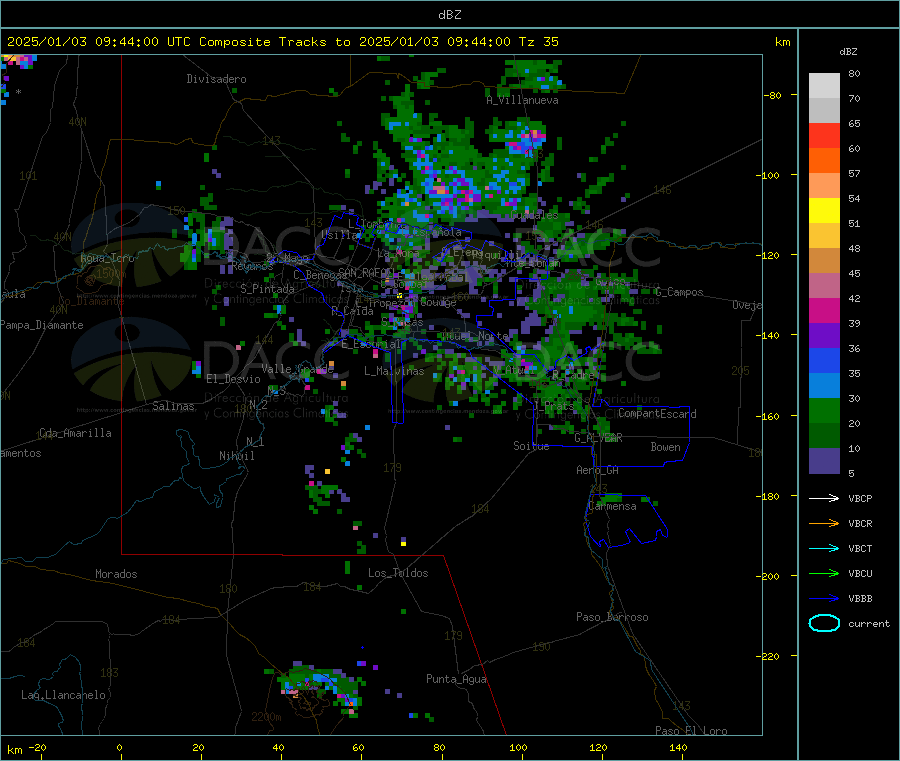Click the cyan 'current' ellipse legend icon
Image resolution: width=900 pixels, height=761 pixels.
point(824,623)
